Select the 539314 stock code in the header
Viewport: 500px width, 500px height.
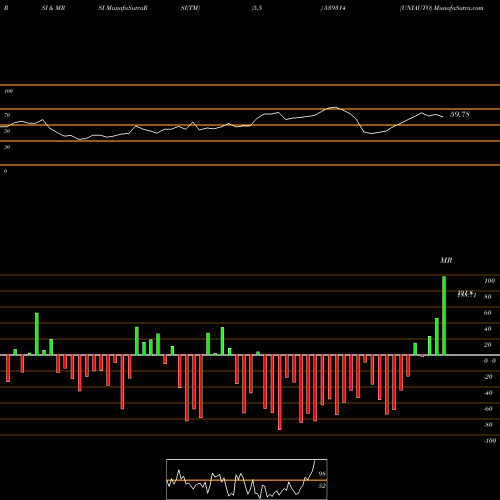click(x=334, y=8)
